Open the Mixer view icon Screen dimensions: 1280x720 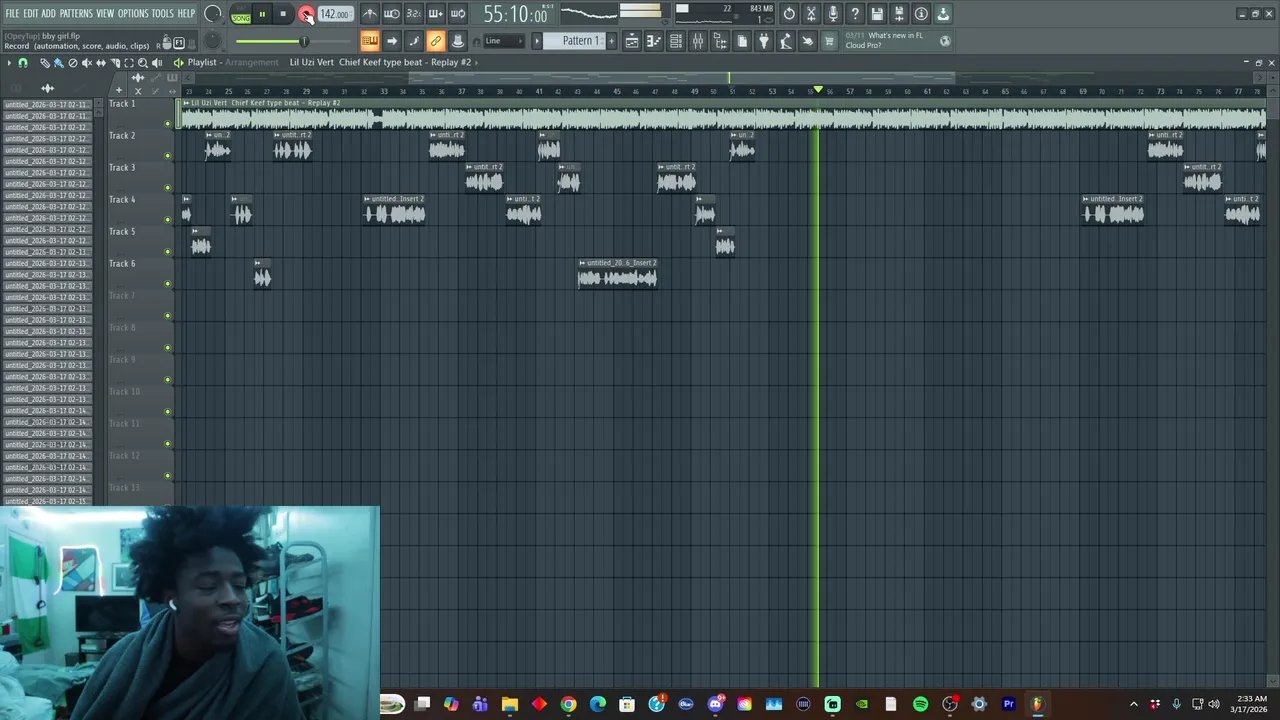pyautogui.click(x=698, y=41)
